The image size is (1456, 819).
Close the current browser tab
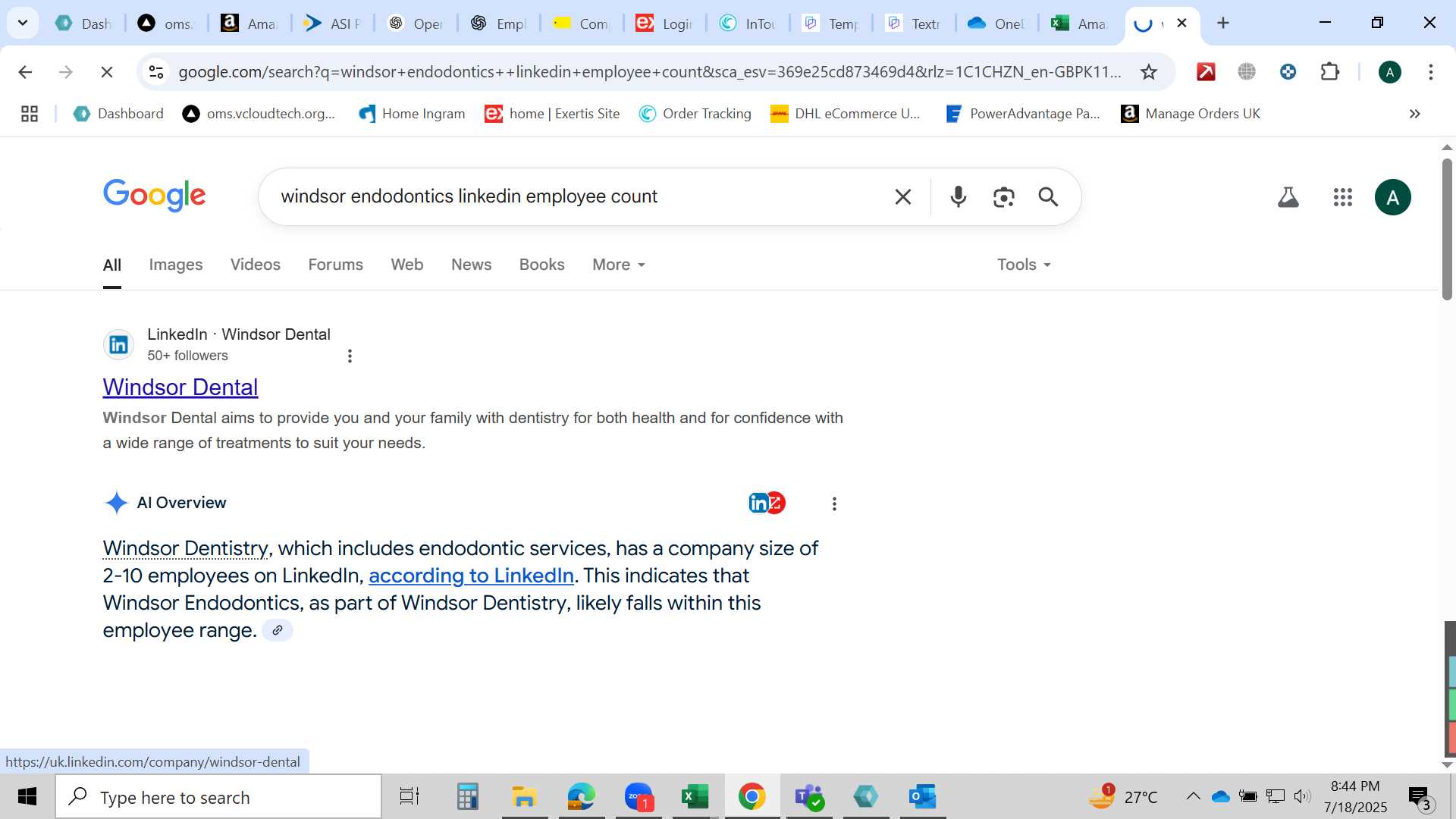[x=1181, y=23]
